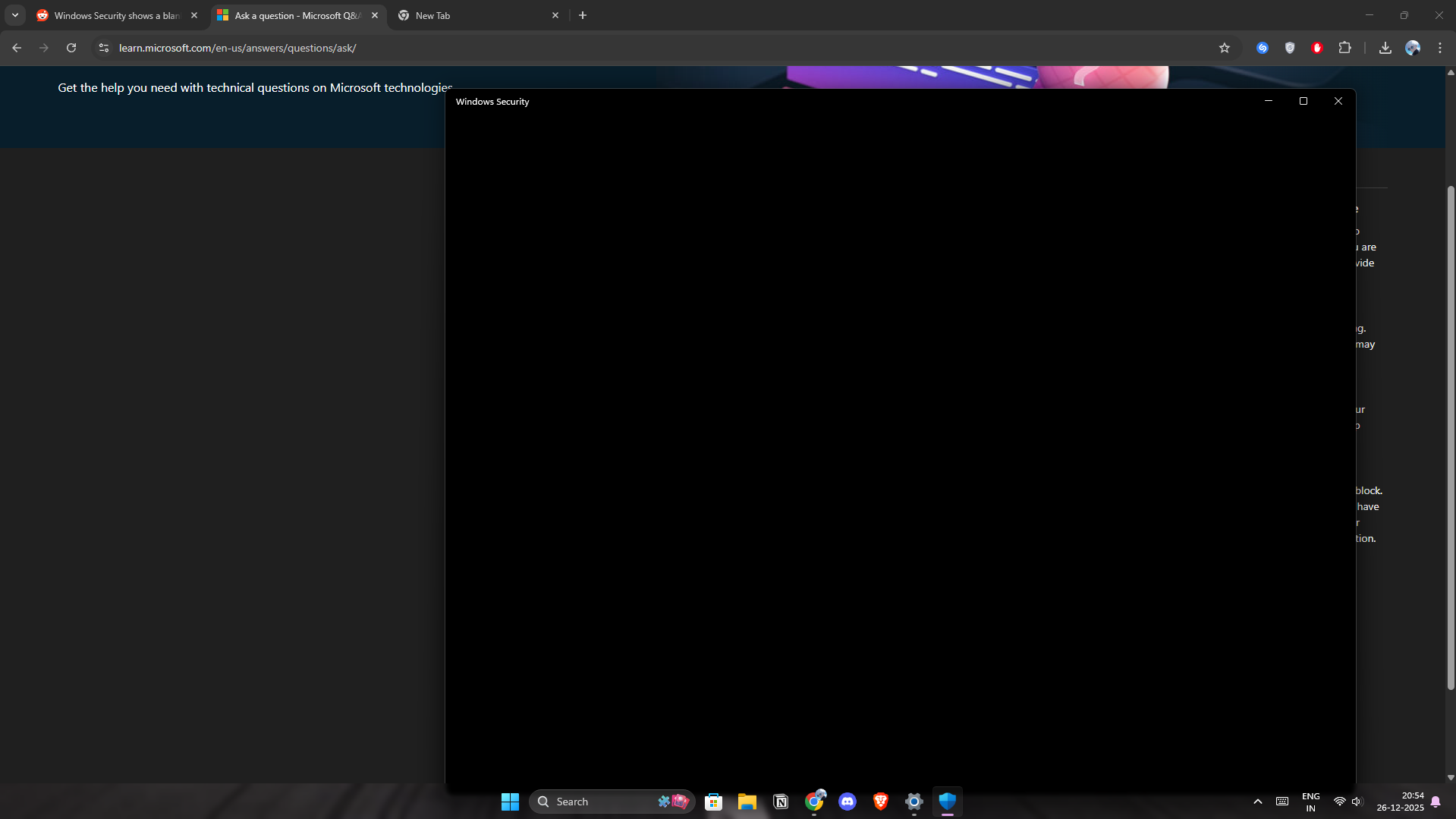Screen dimensions: 1456x819
Task: Click the Chrome profile avatar
Action: coord(1413,47)
